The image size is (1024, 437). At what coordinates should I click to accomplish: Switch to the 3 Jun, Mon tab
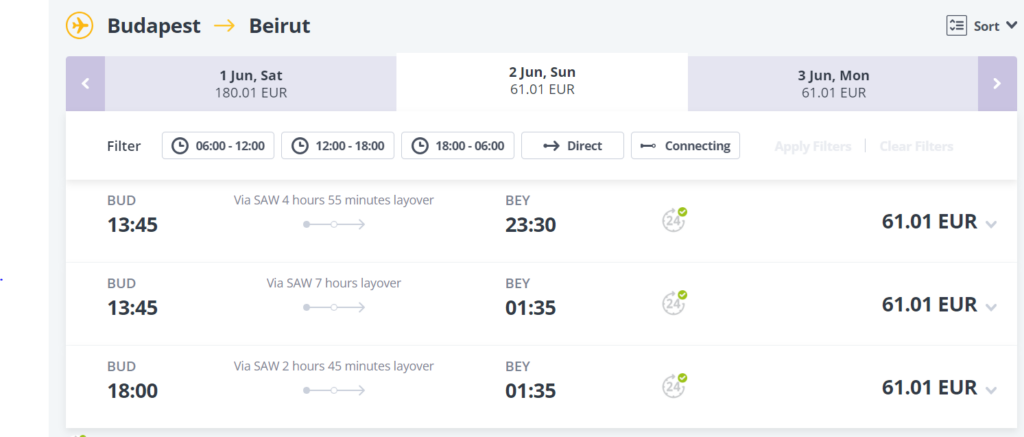pyautogui.click(x=832, y=83)
